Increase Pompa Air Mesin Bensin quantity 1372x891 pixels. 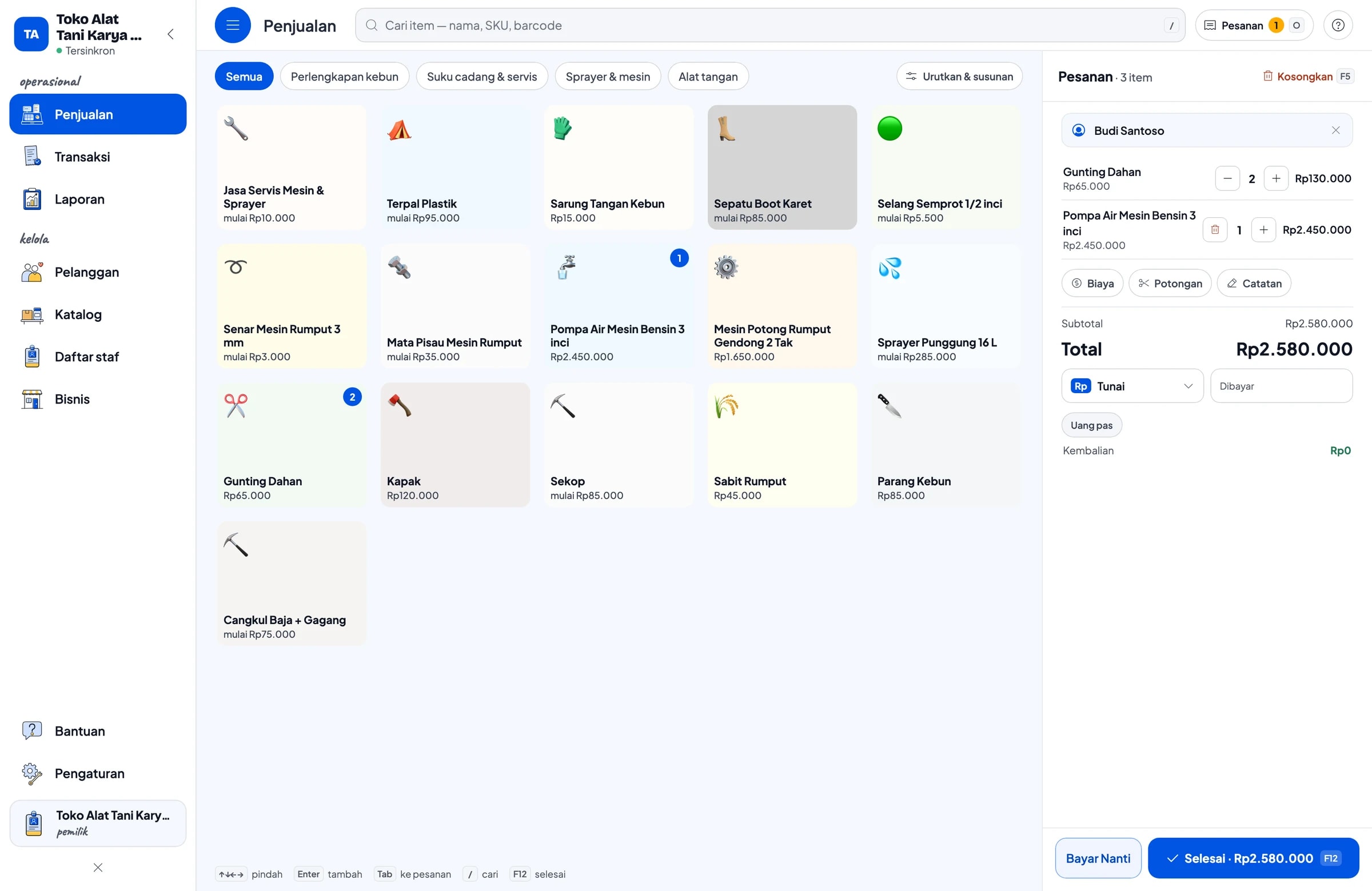click(x=1263, y=230)
